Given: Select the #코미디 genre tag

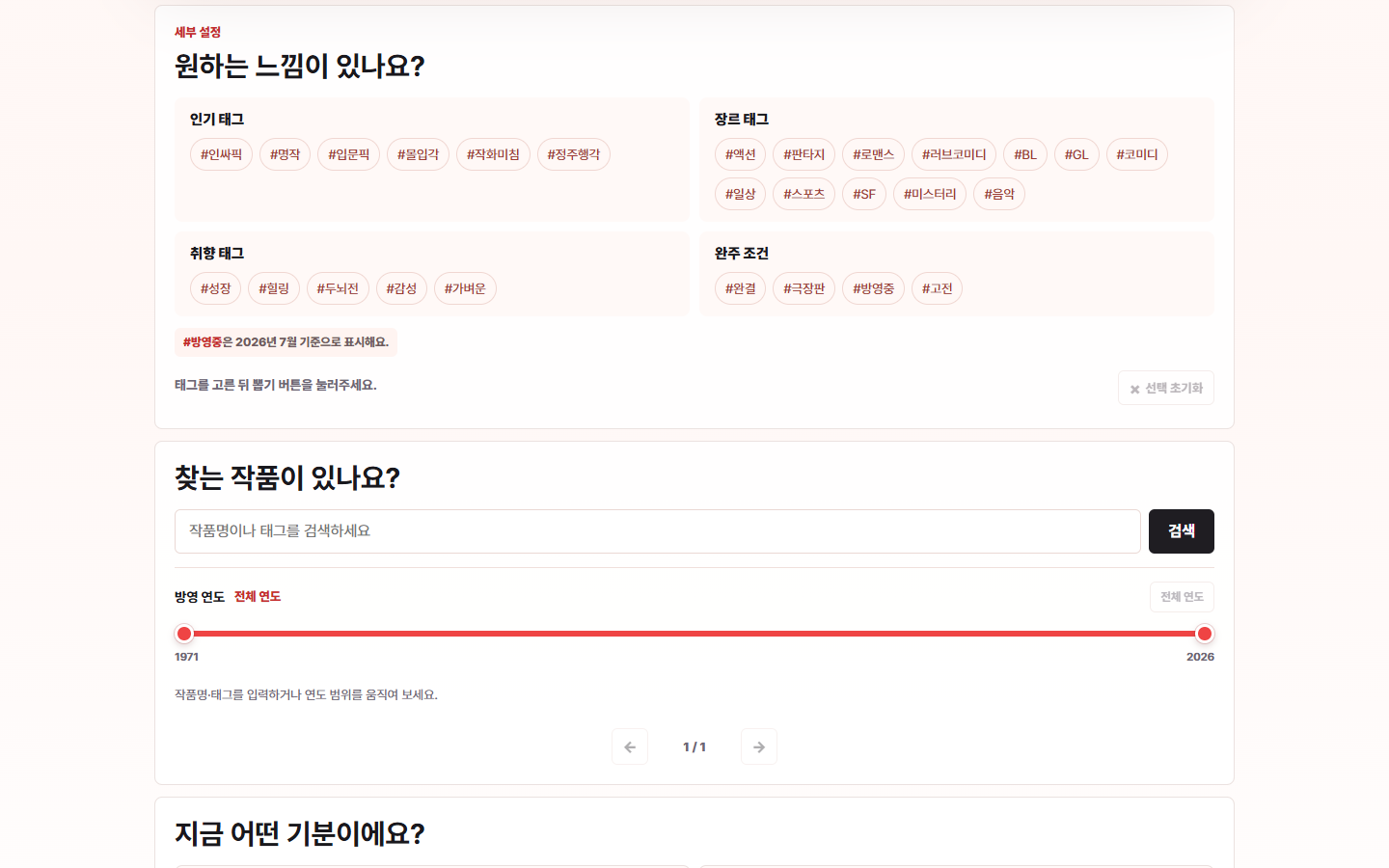Looking at the screenshot, I should (x=1137, y=154).
